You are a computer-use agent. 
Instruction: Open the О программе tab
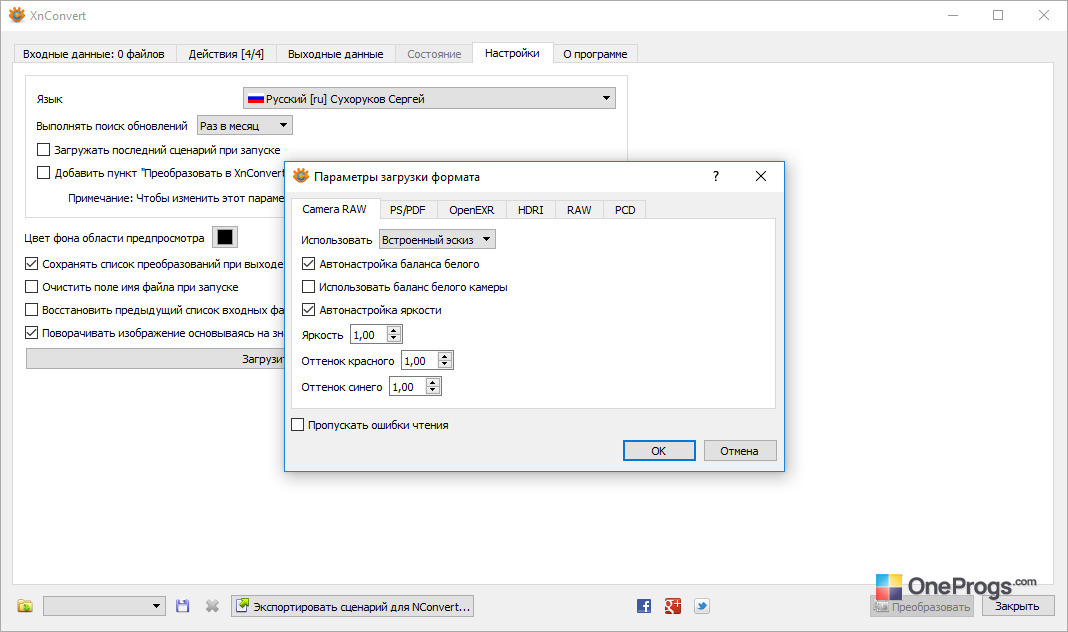coord(595,54)
